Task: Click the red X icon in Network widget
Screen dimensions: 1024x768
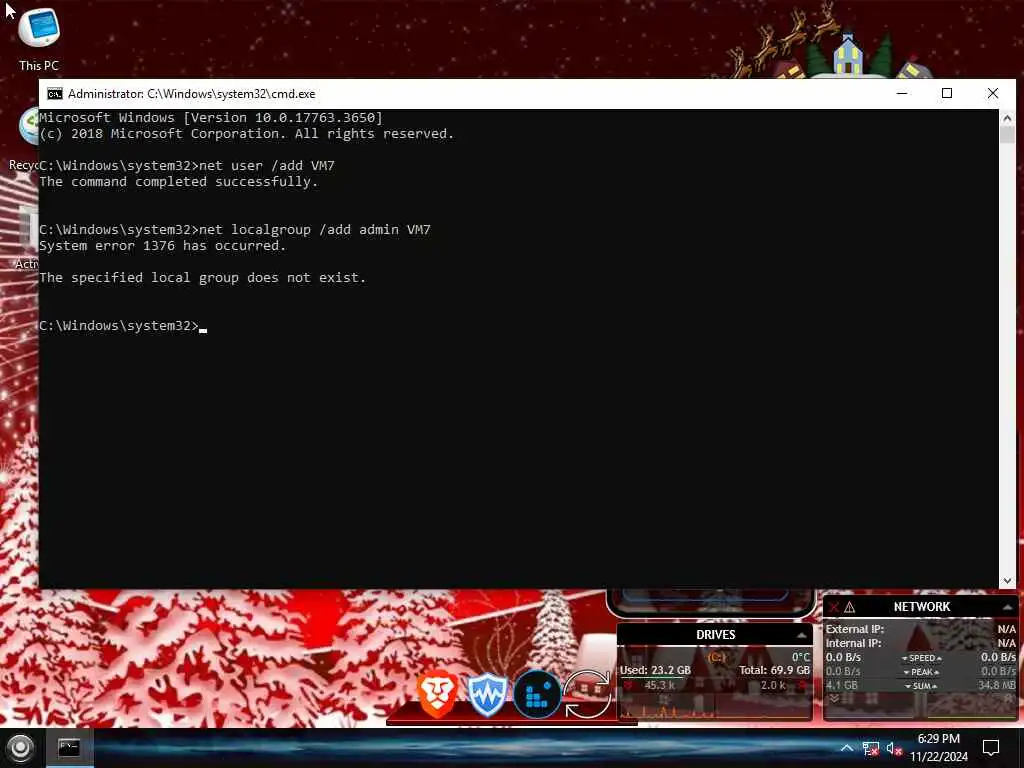Action: pyautogui.click(x=834, y=607)
